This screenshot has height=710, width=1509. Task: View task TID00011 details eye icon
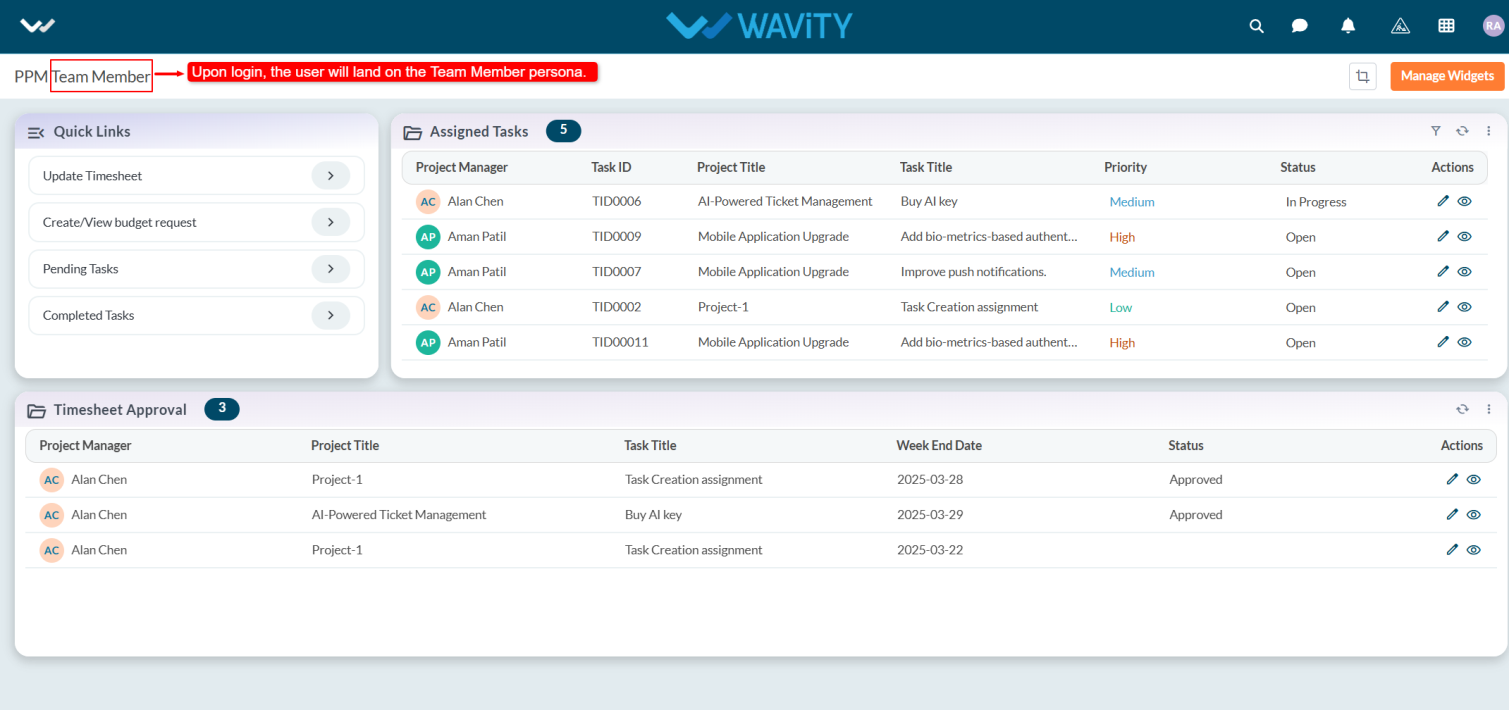tap(1464, 341)
